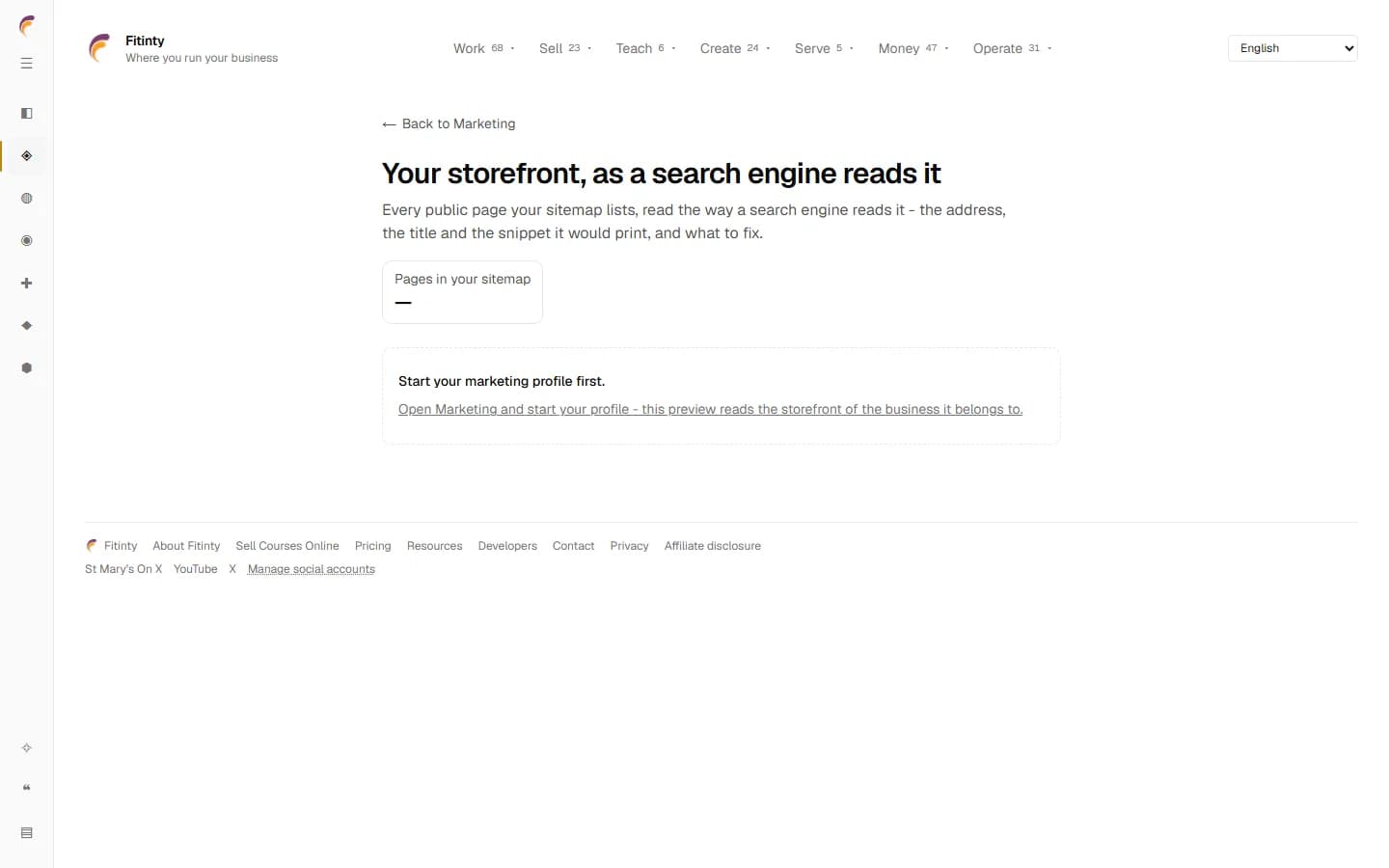Visit Sell Courses Online link

point(287,546)
